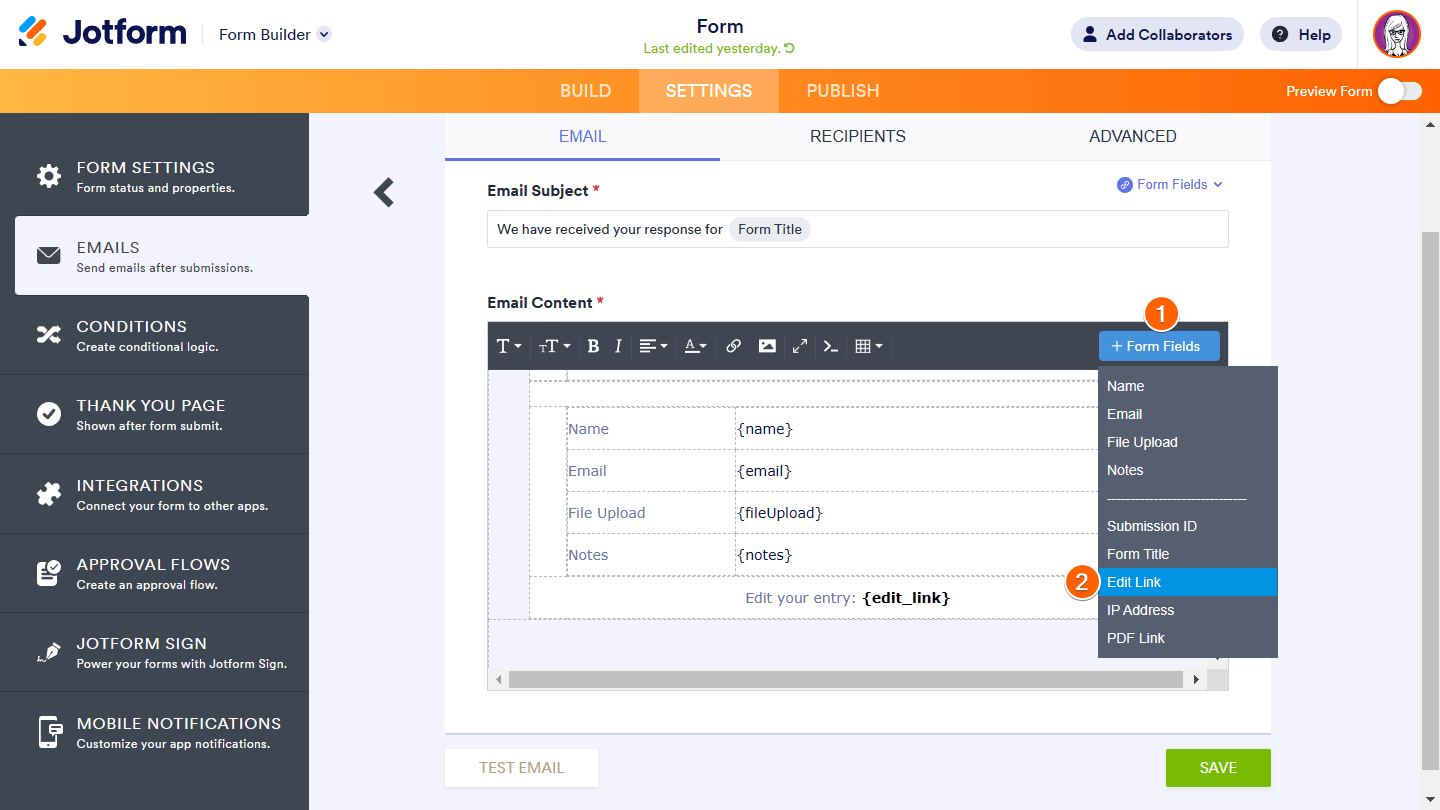Viewport: 1440px width, 810px height.
Task: Open the font family dropdown in the editor
Action: [x=509, y=346]
